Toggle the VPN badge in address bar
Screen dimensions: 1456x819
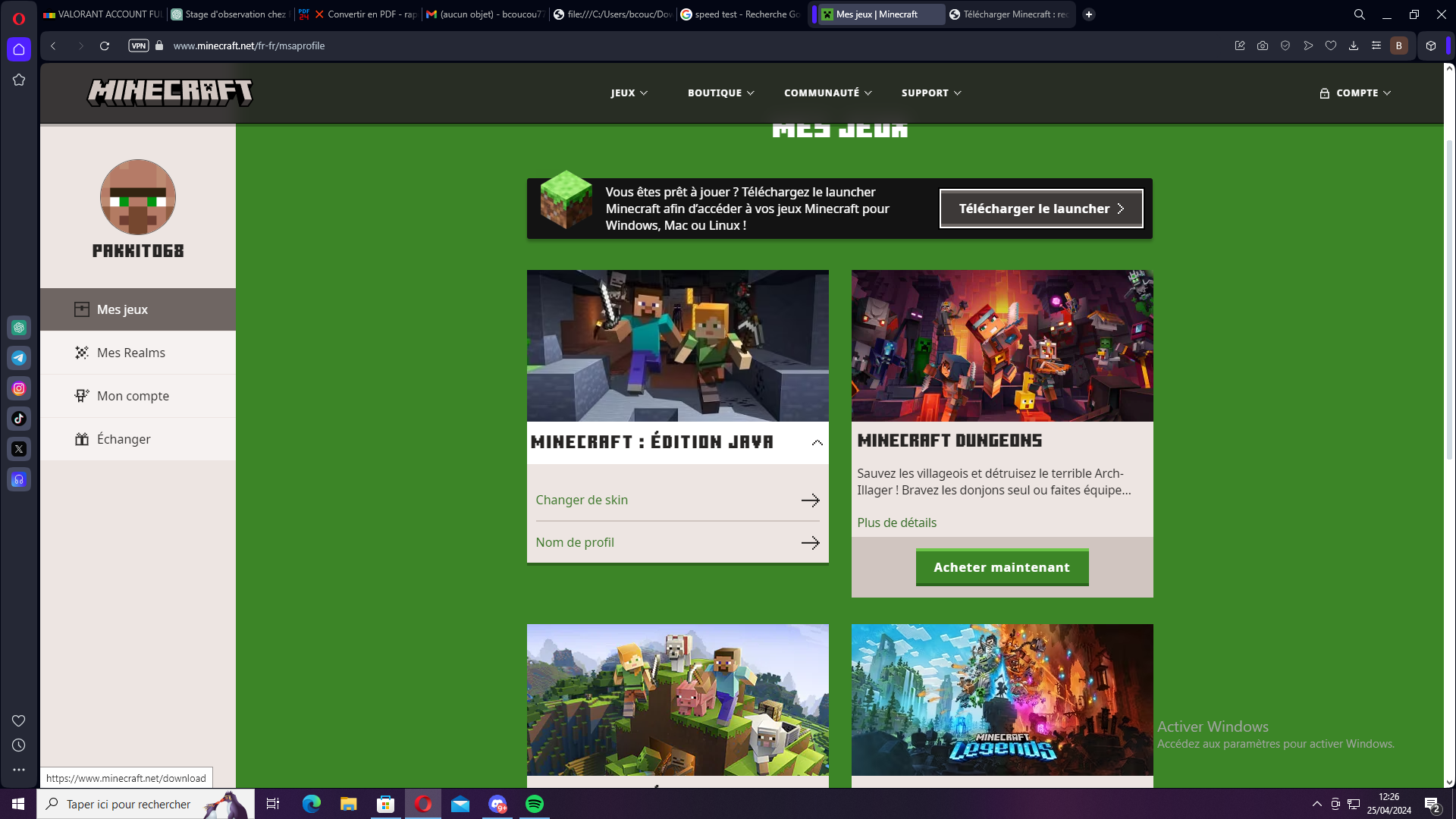click(139, 45)
